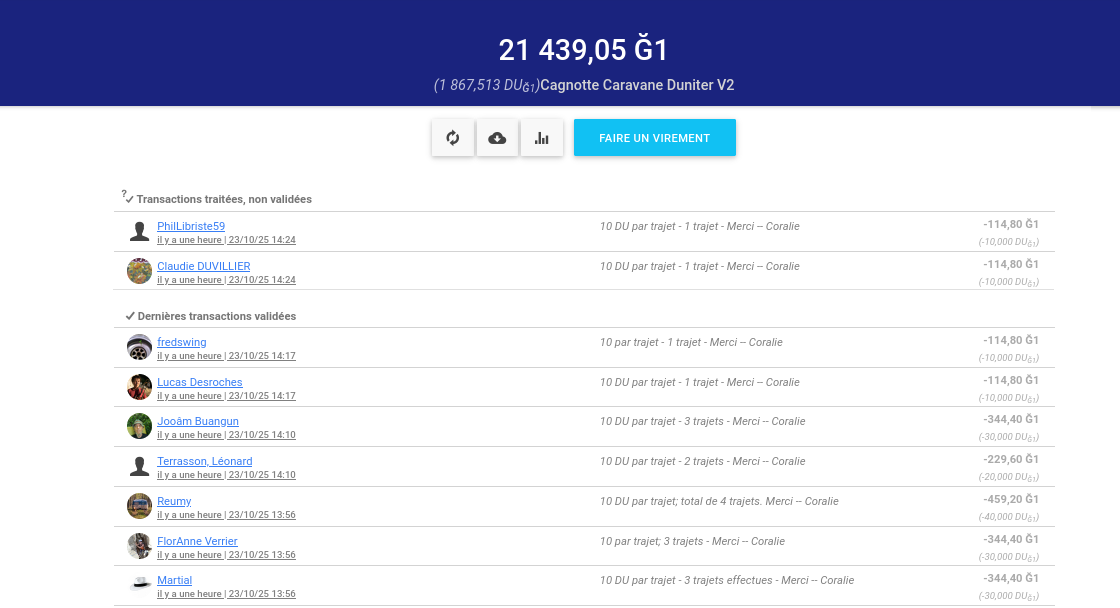This screenshot has height=608, width=1120.
Task: Open PhilLibriste59 profile link
Action: click(x=191, y=226)
